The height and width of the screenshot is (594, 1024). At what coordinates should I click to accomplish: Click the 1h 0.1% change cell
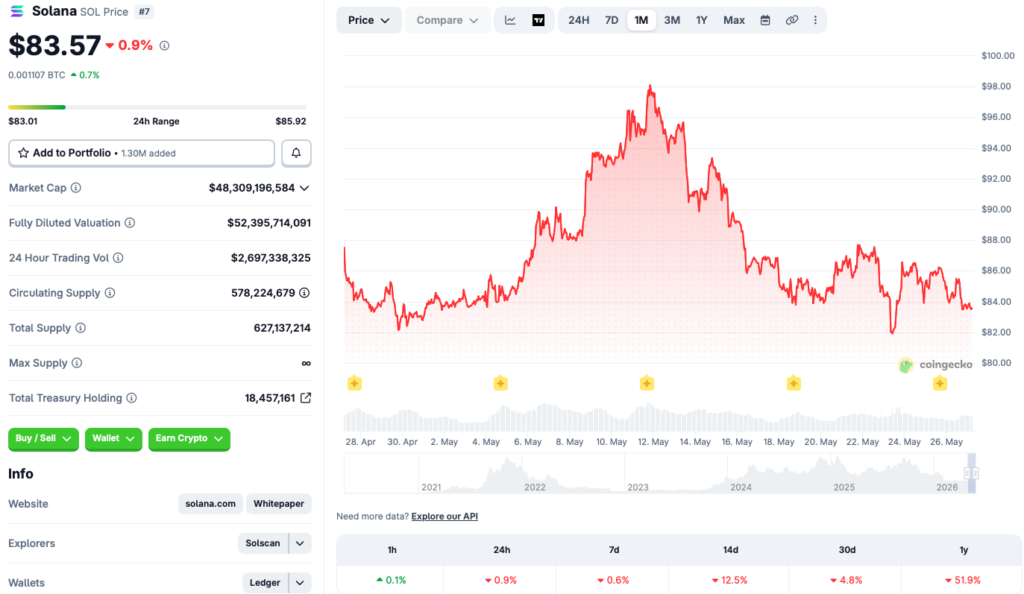point(392,580)
